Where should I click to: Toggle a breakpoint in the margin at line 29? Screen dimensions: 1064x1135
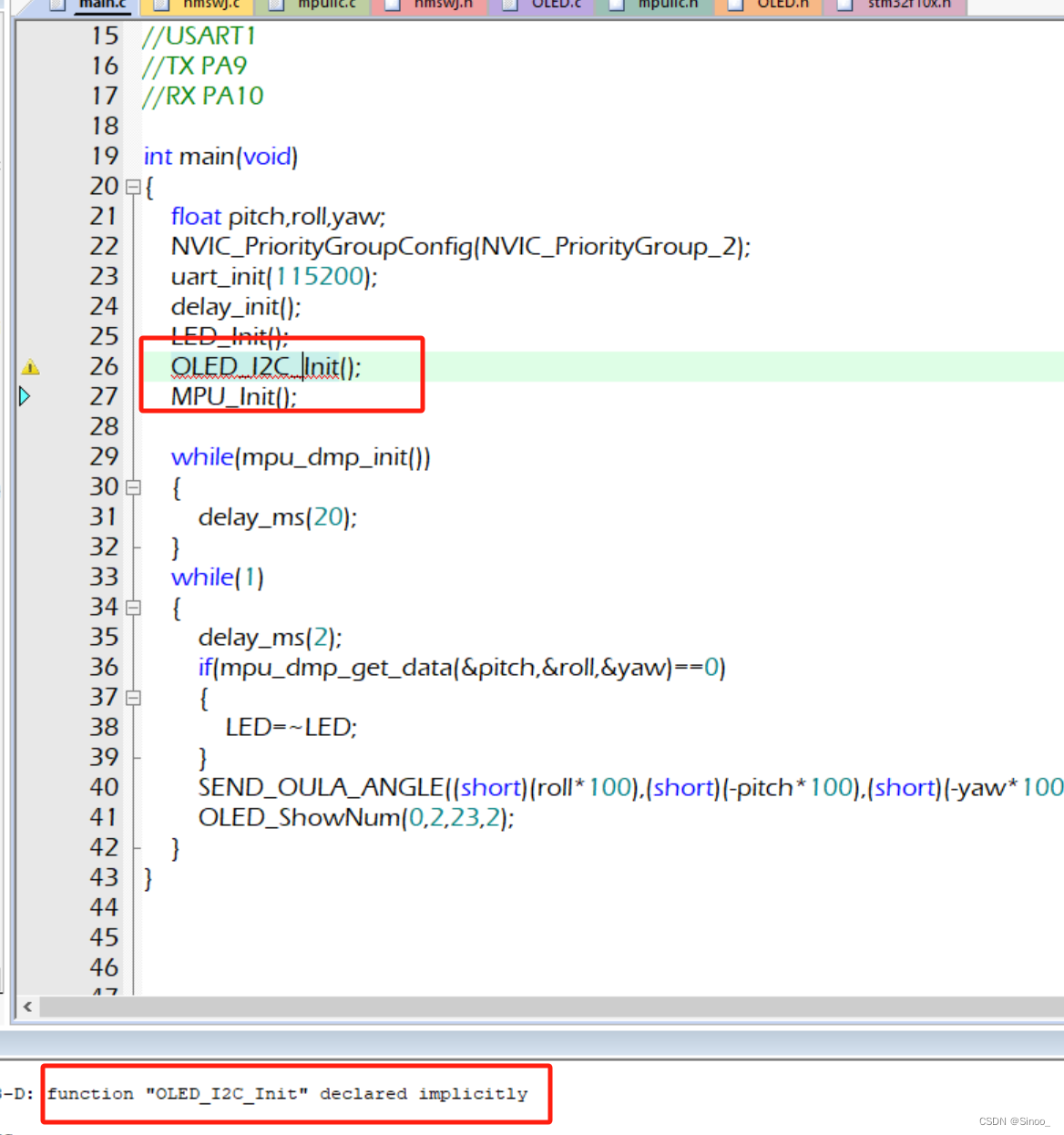coord(27,456)
